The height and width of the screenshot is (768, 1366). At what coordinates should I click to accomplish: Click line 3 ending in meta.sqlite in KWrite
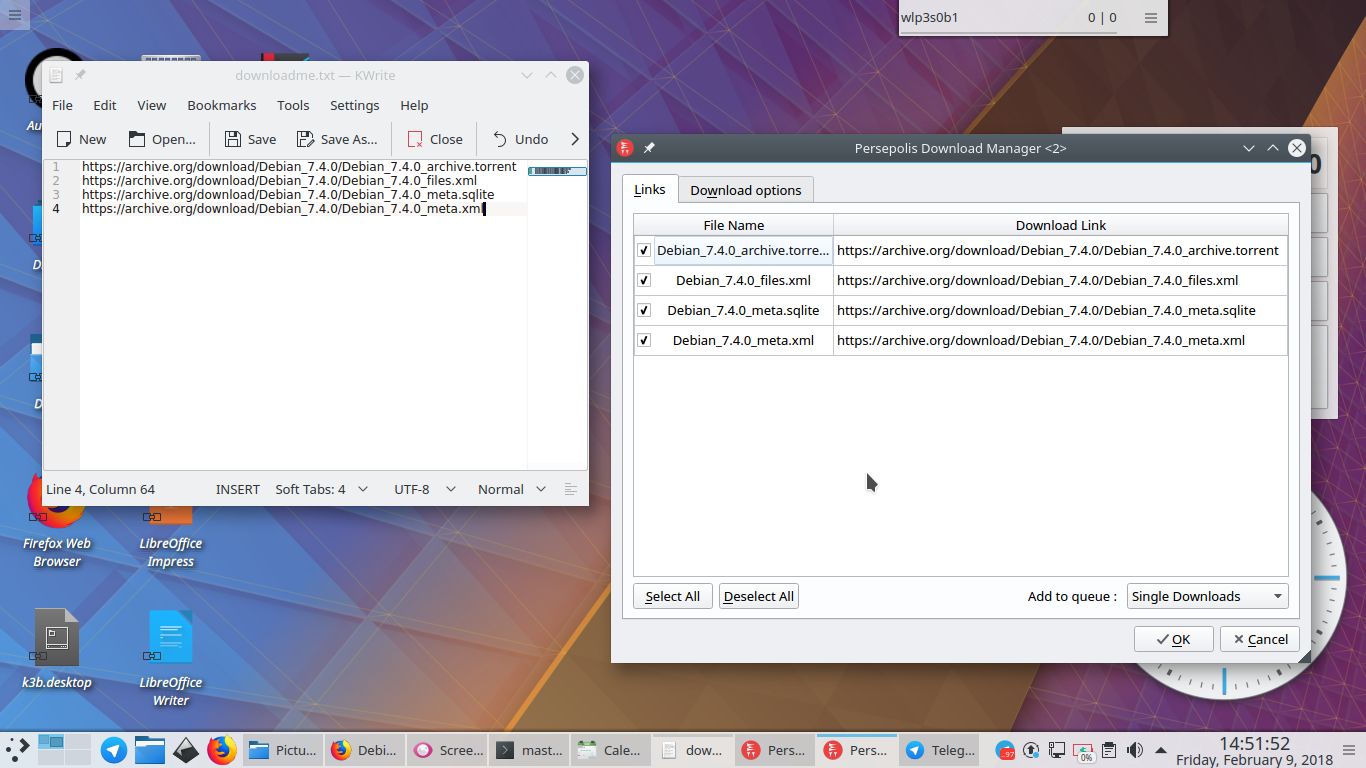click(x=288, y=195)
